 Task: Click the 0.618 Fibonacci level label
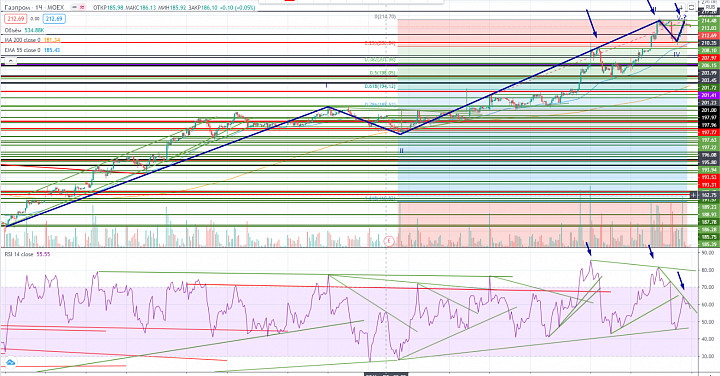click(380, 86)
